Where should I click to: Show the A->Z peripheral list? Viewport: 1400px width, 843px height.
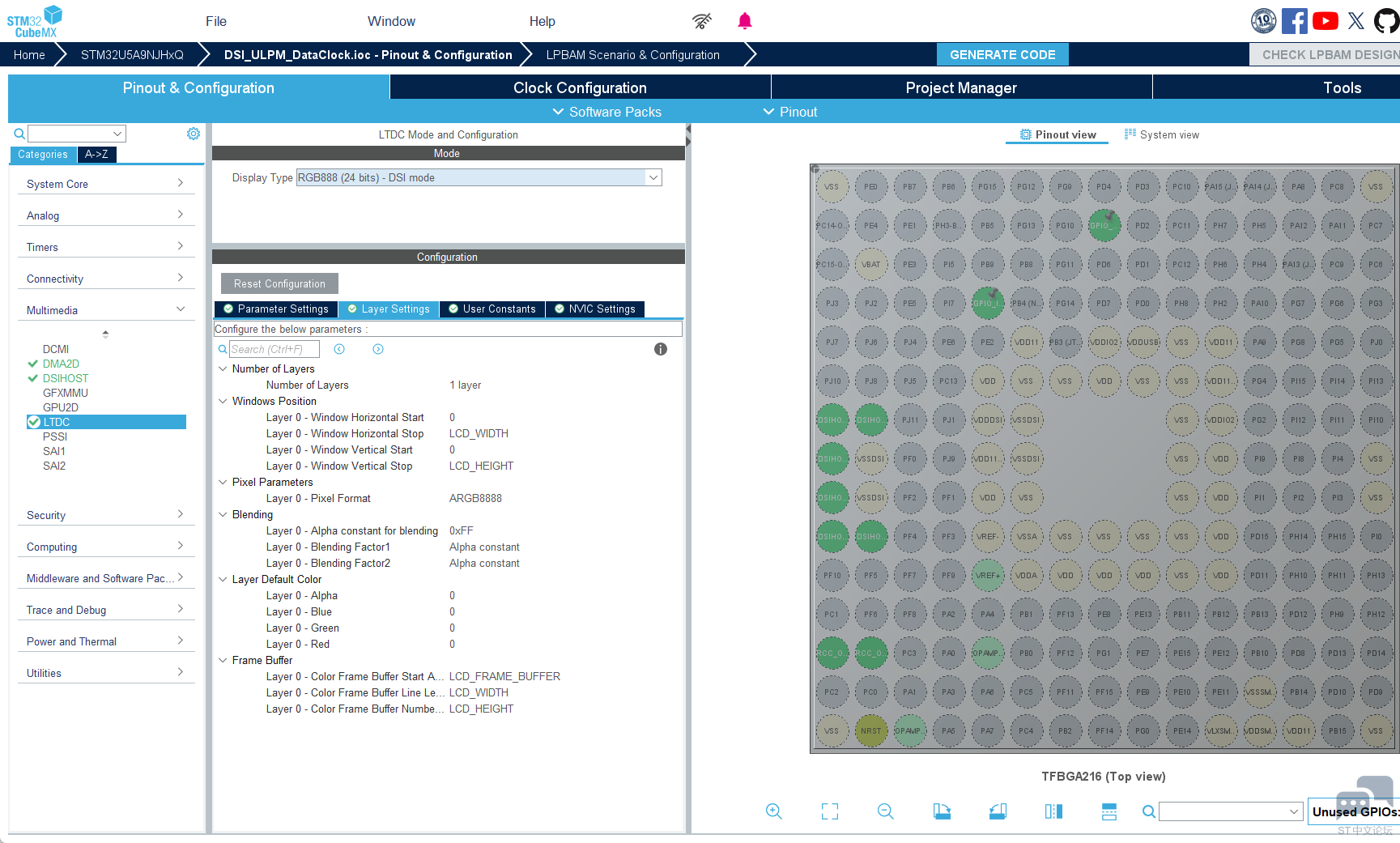click(96, 154)
